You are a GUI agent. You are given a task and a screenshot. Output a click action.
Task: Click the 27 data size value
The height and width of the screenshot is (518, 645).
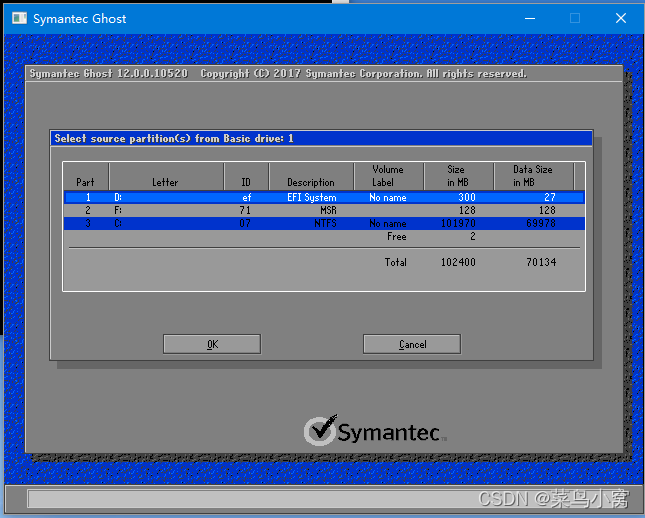(550, 197)
